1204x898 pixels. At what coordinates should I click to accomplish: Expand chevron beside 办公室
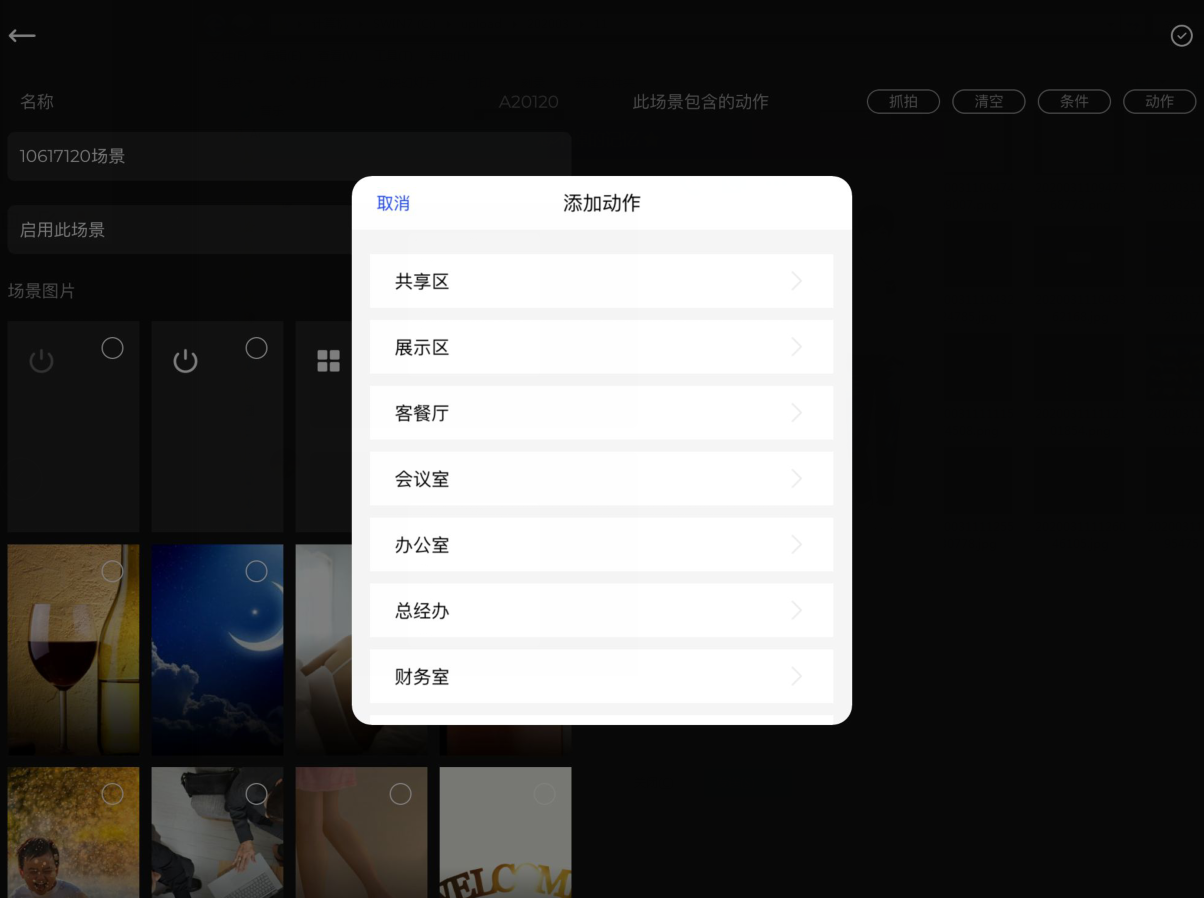797,545
